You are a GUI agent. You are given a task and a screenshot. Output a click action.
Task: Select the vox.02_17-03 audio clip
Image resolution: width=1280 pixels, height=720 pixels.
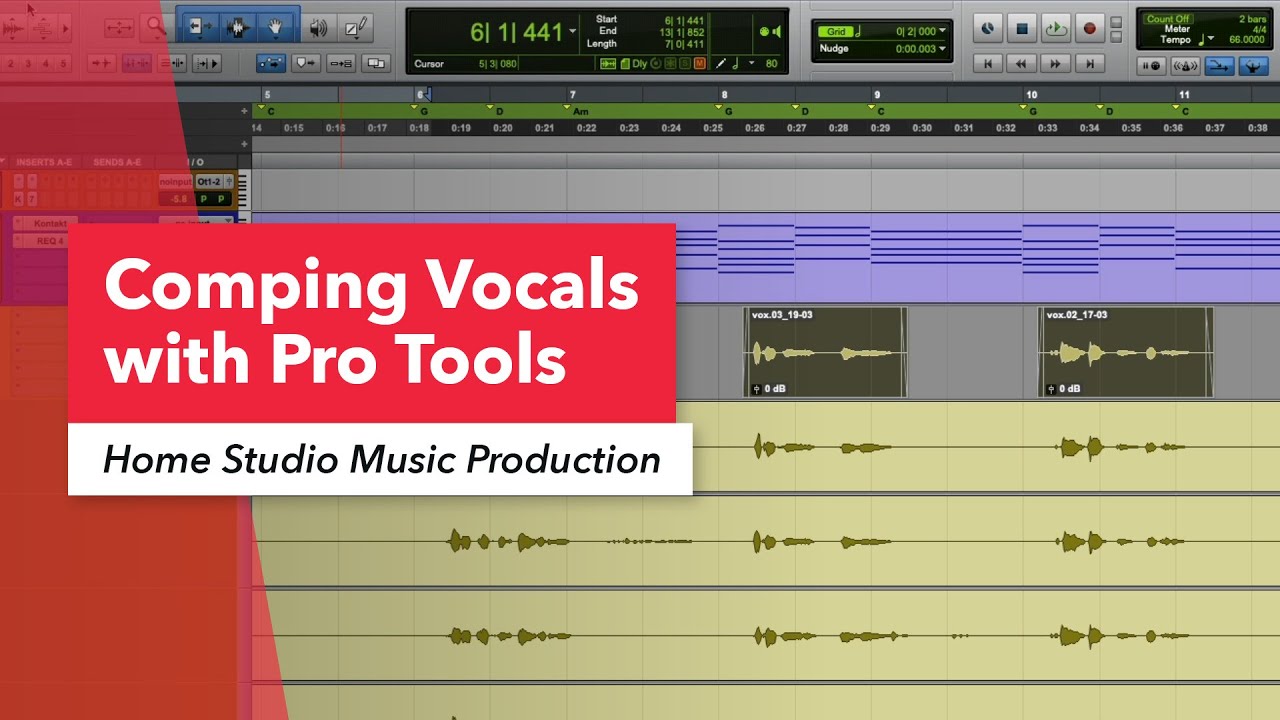point(1125,352)
